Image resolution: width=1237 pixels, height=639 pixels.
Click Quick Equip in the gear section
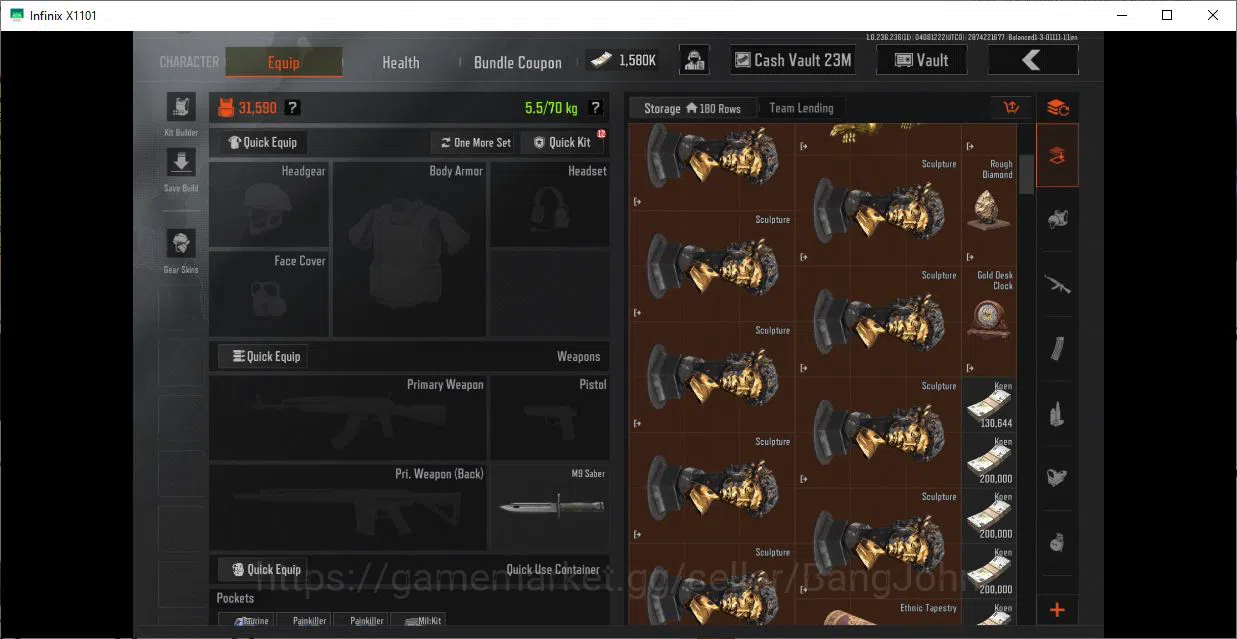point(263,142)
